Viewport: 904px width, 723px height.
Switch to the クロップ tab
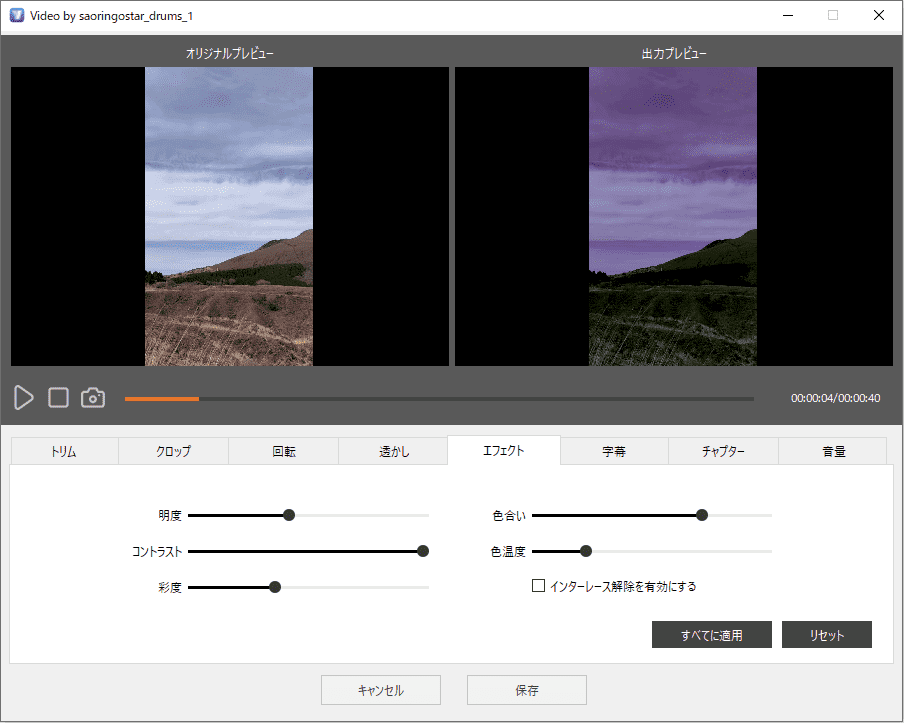173,451
